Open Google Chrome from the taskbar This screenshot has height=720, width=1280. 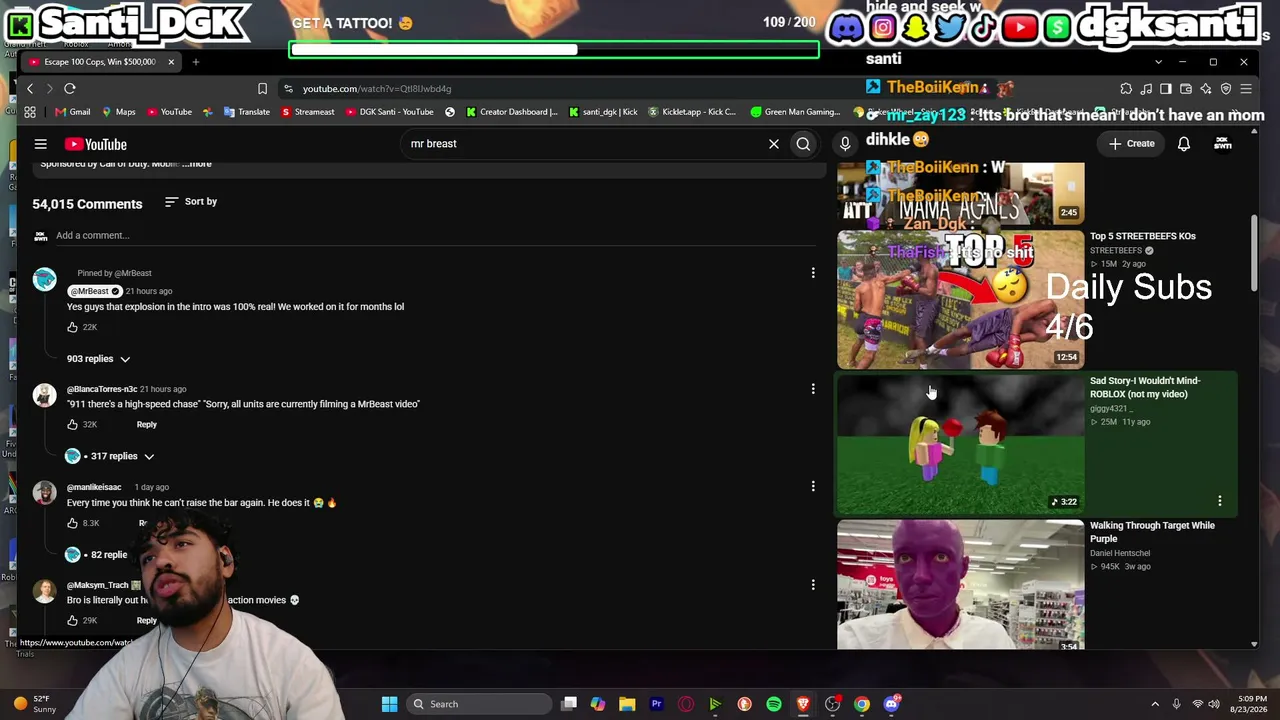point(862,704)
